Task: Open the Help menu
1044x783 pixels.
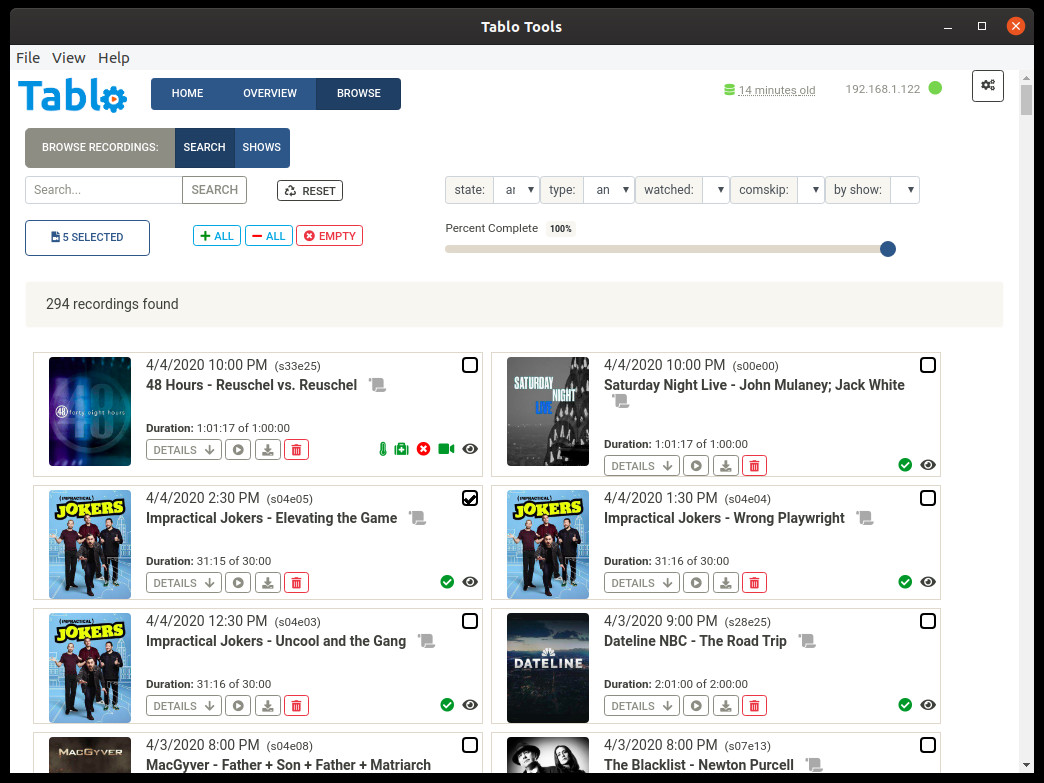Action: click(114, 58)
